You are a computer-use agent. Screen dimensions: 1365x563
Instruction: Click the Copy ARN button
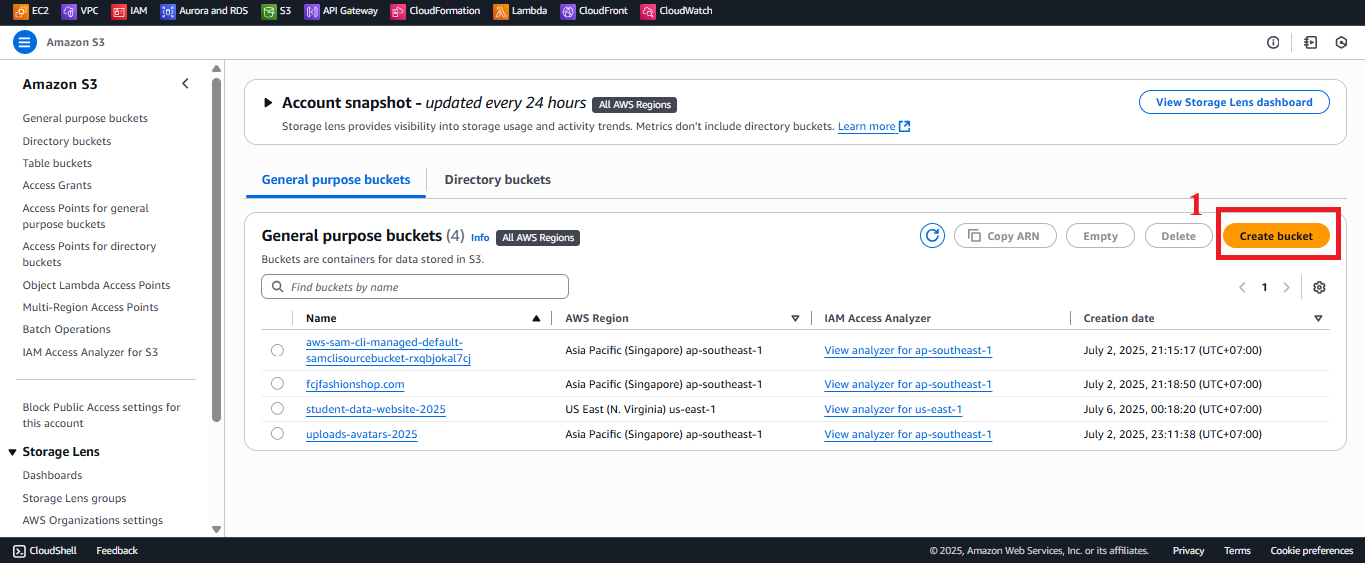pyautogui.click(x=1004, y=236)
